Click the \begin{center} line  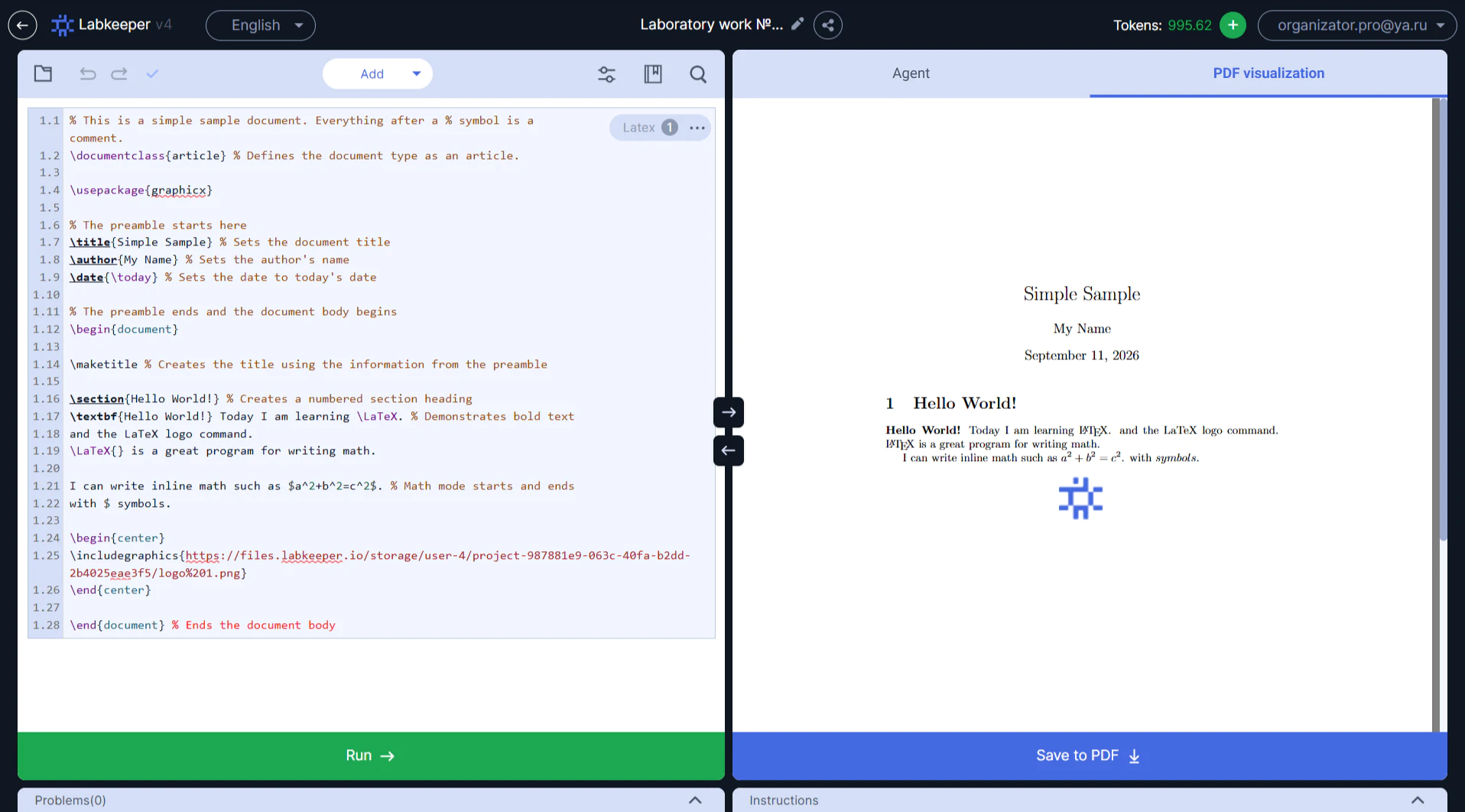[x=117, y=538]
